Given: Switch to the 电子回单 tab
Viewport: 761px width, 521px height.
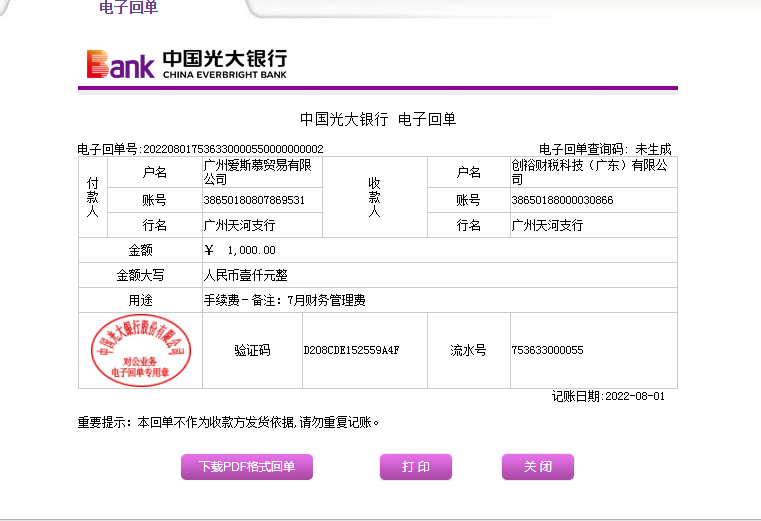Looking at the screenshot, I should [128, 7].
